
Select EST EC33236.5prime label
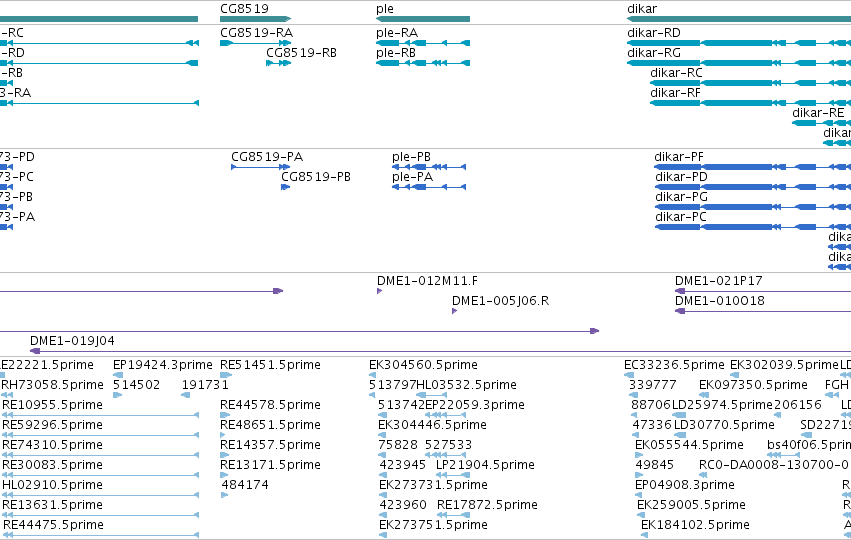(674, 365)
